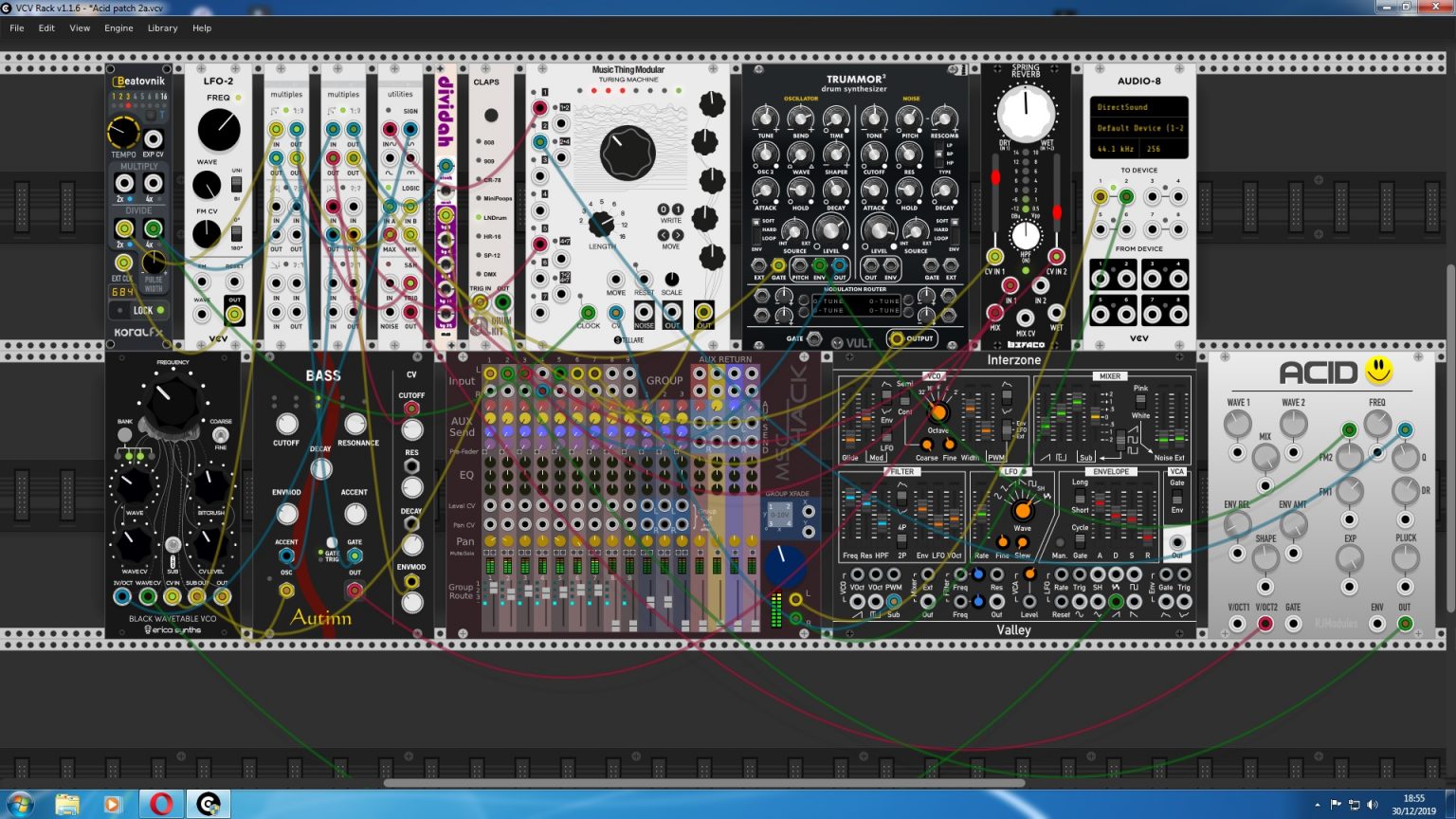Open the Help menu
Screen dimensions: 1456x819
point(202,27)
